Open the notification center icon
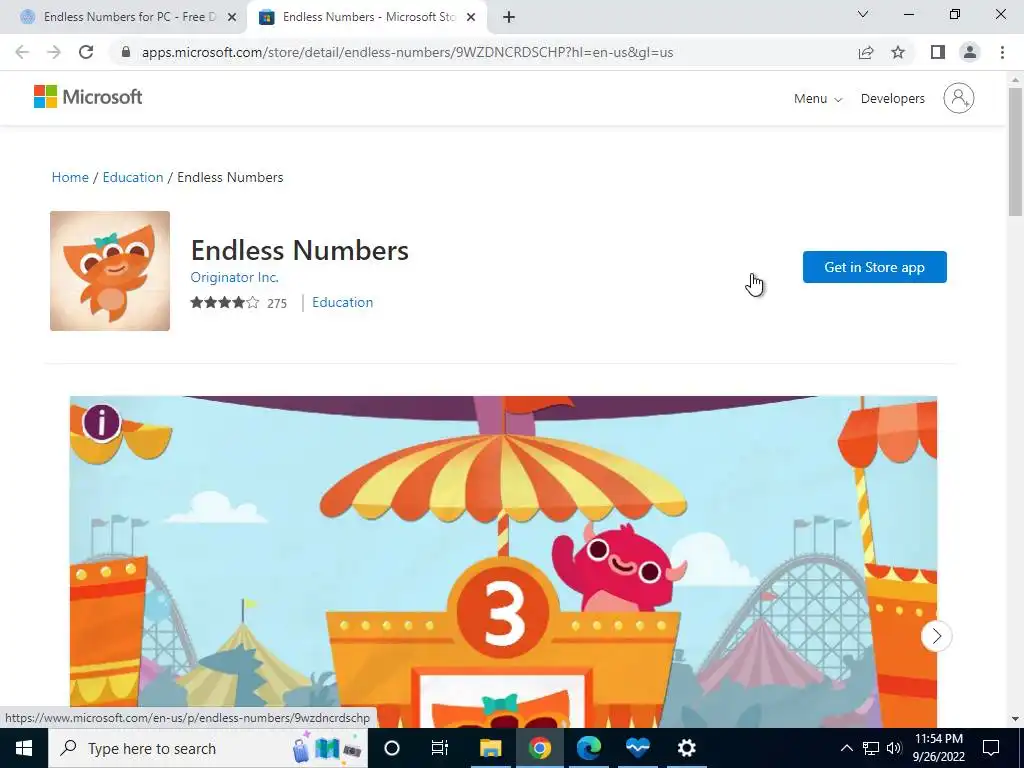This screenshot has height=768, width=1024. 991,748
